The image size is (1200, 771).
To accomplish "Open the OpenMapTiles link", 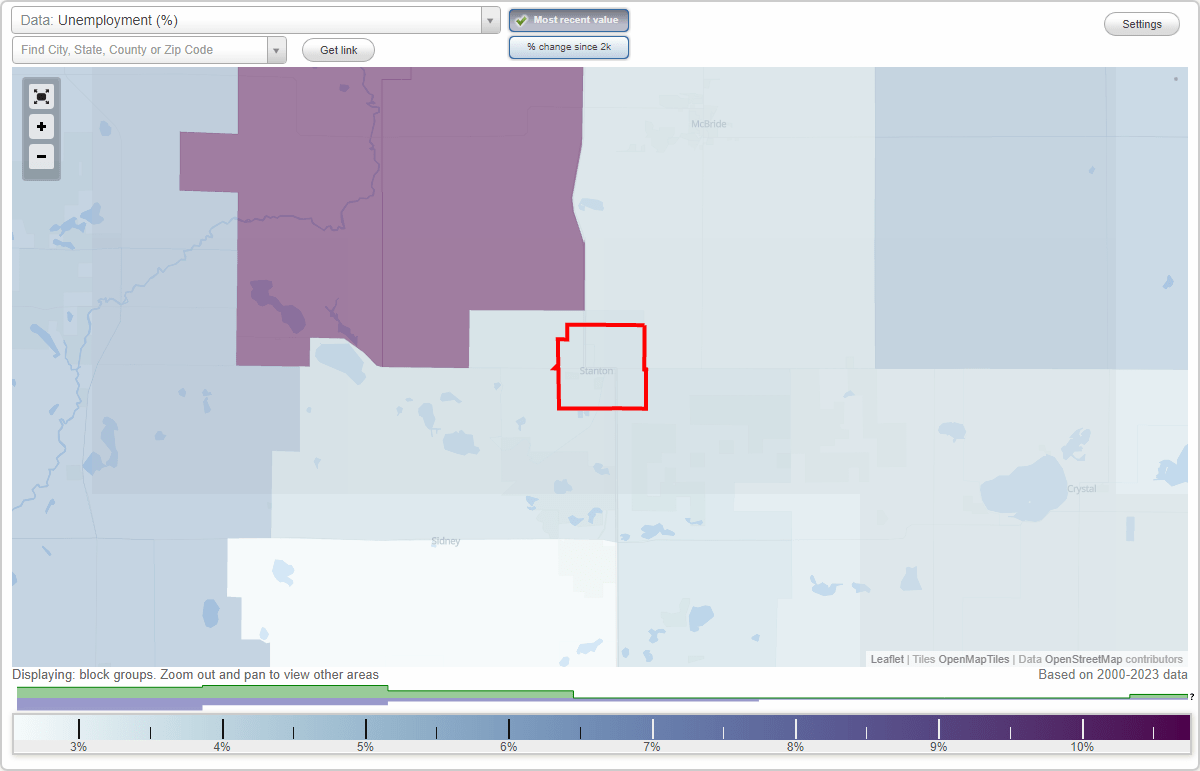I will (x=975, y=659).
